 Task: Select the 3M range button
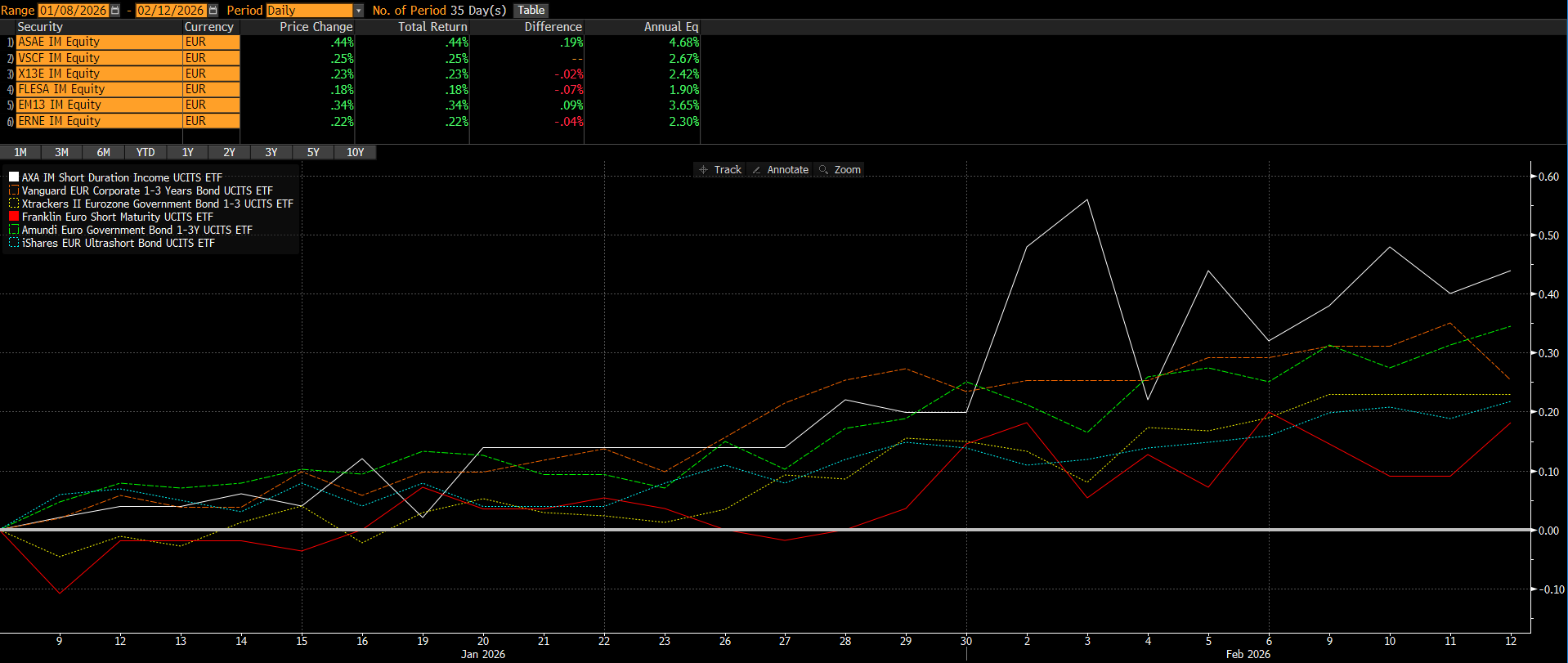[x=61, y=153]
